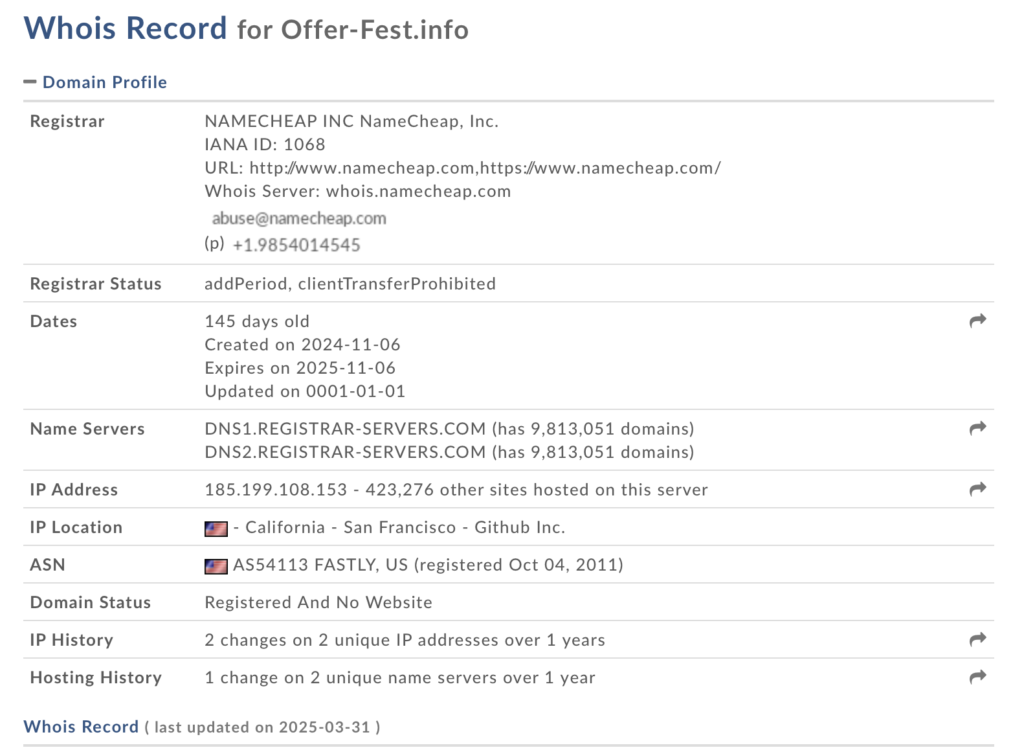
Task: Click the registrar phone number +1.9854014545
Action: (x=296, y=245)
